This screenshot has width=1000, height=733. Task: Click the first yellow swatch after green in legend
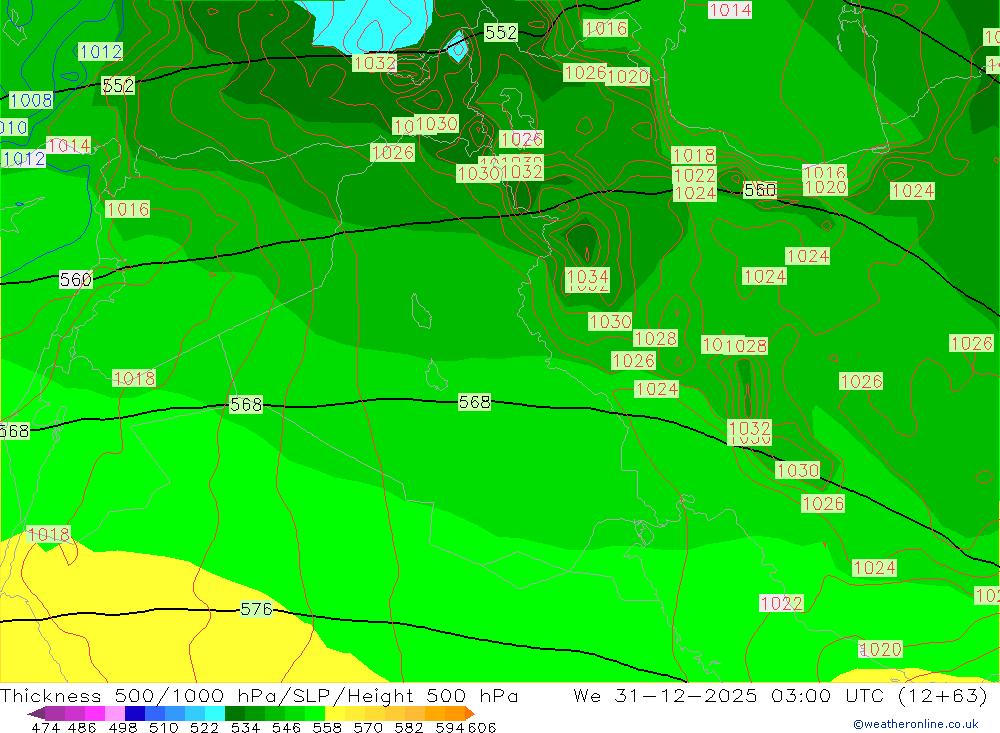coord(335,713)
